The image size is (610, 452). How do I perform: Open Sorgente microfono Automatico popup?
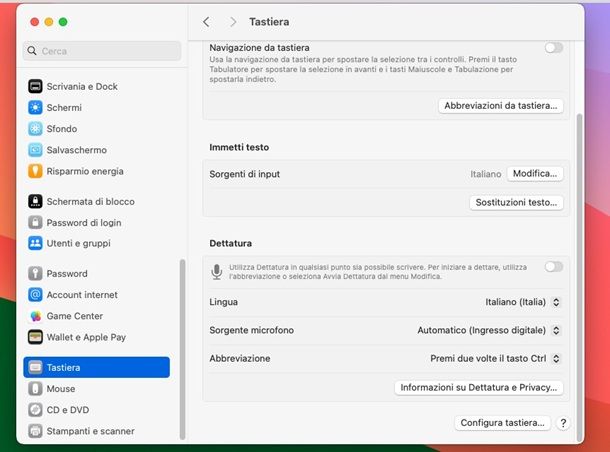(489, 330)
